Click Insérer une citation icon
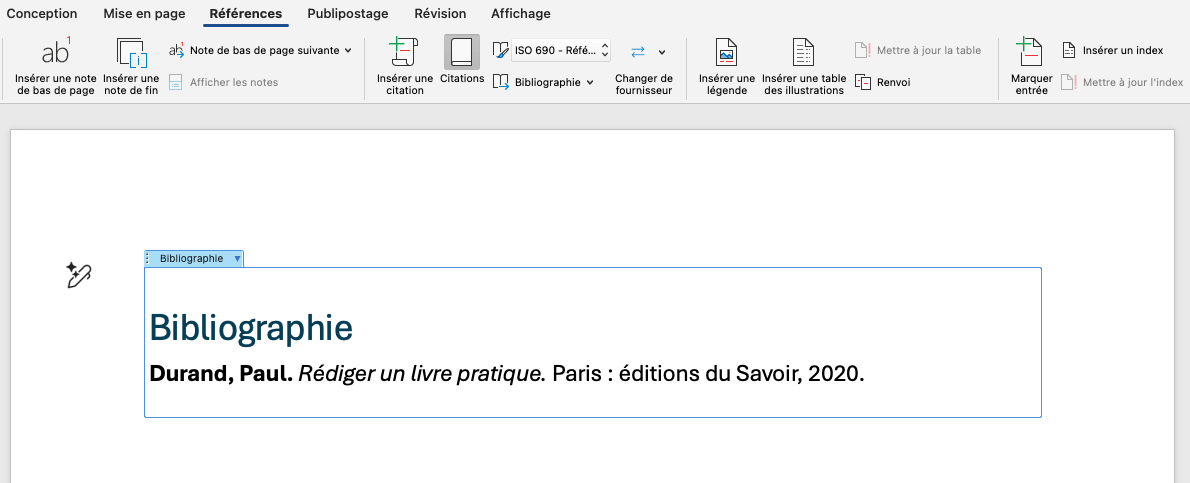The image size is (1190, 483). (404, 53)
